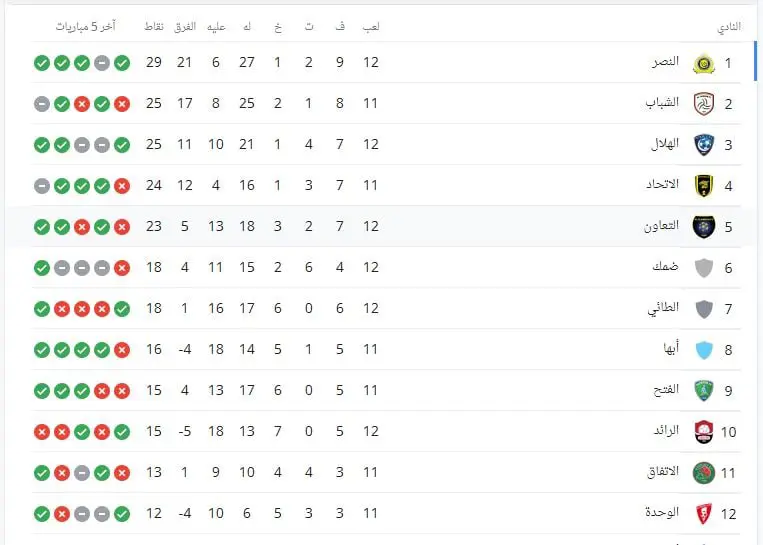Click Abha light-blue shield placeholder

pyautogui.click(x=704, y=349)
